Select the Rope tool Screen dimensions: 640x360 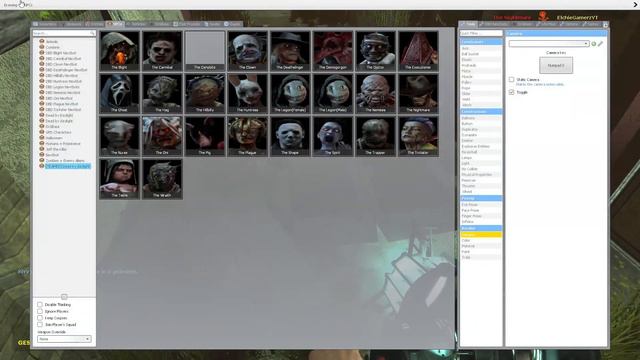pos(481,88)
